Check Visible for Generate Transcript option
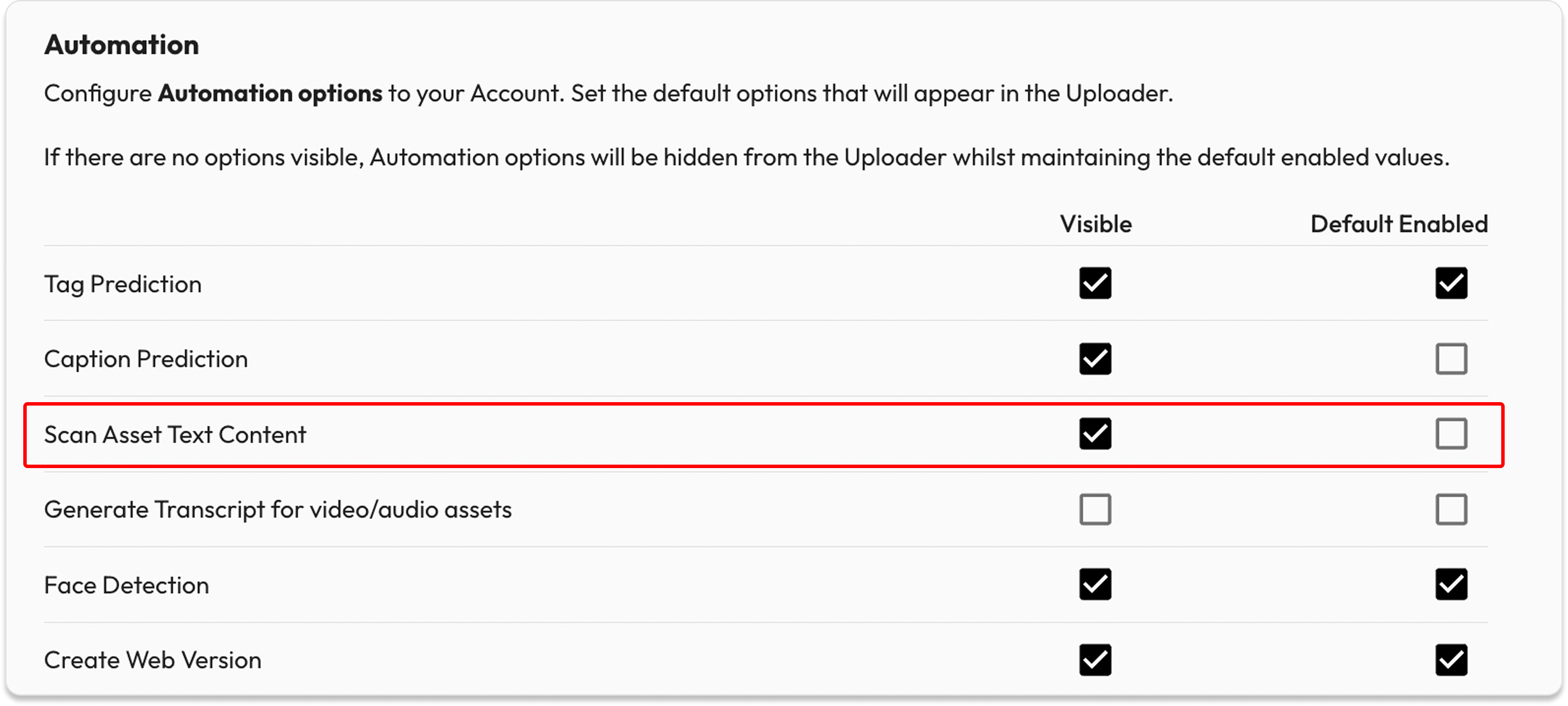The width and height of the screenshot is (1568, 706). click(x=1095, y=509)
